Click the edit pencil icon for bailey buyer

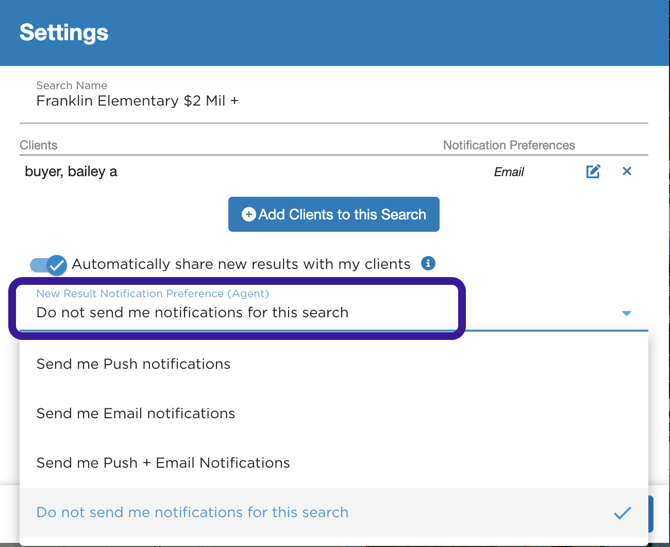[x=593, y=171]
